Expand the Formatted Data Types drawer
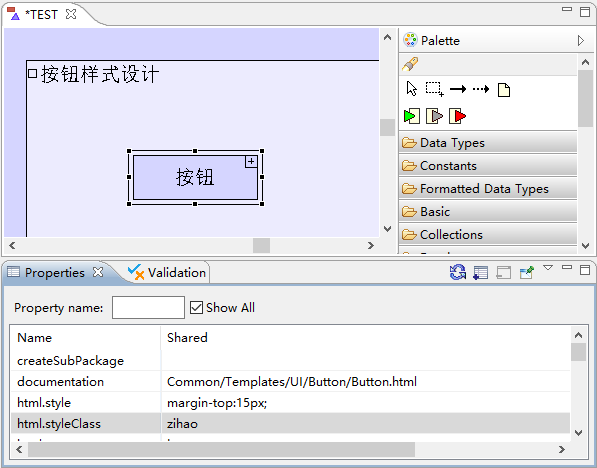This screenshot has width=597, height=468. (x=488, y=188)
